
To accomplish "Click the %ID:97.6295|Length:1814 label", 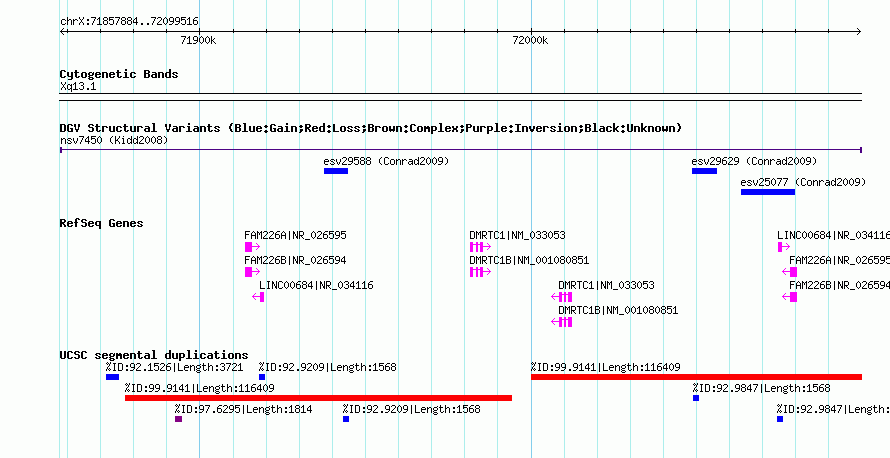I will pyautogui.click(x=244, y=409).
